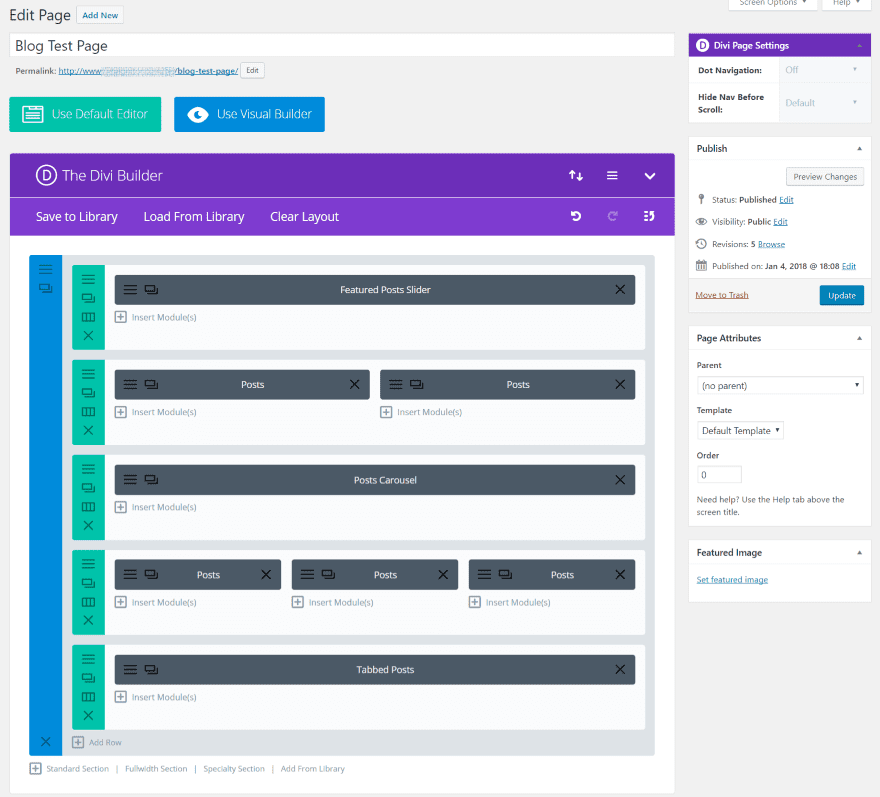This screenshot has height=797, width=880.
Task: Open builder history icon
Action: 649,216
